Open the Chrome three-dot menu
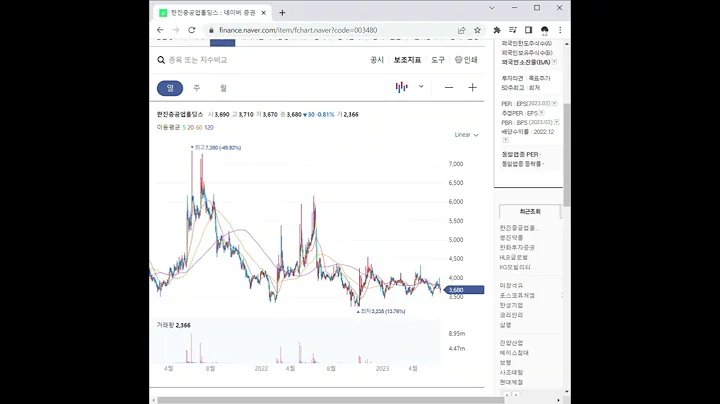720x404 pixels. [560, 30]
